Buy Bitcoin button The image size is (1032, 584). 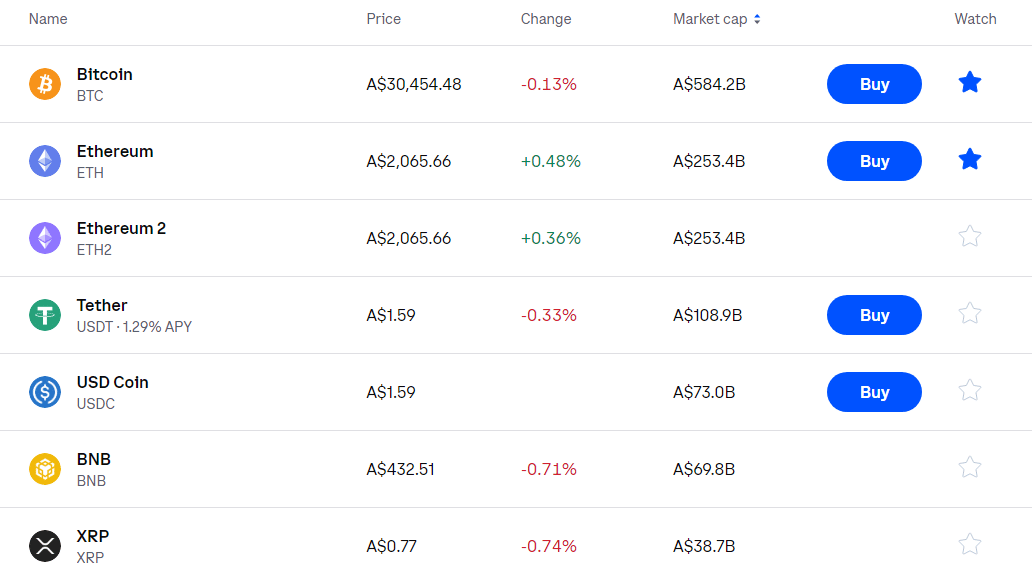(x=874, y=84)
